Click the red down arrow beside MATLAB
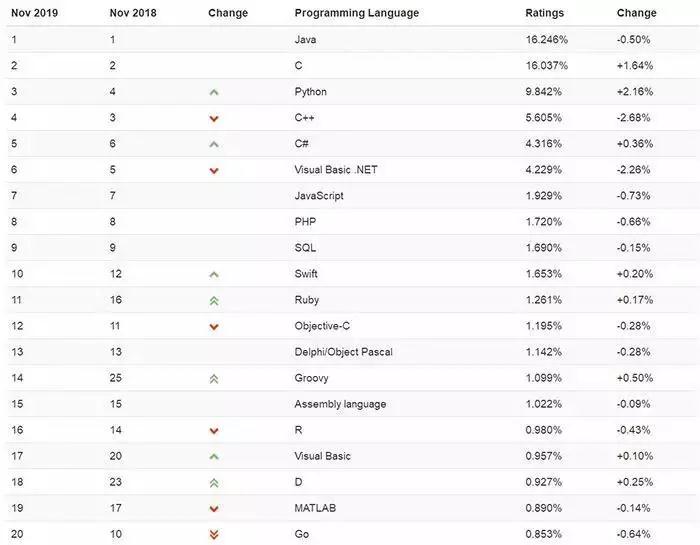The width and height of the screenshot is (700, 545). click(214, 508)
